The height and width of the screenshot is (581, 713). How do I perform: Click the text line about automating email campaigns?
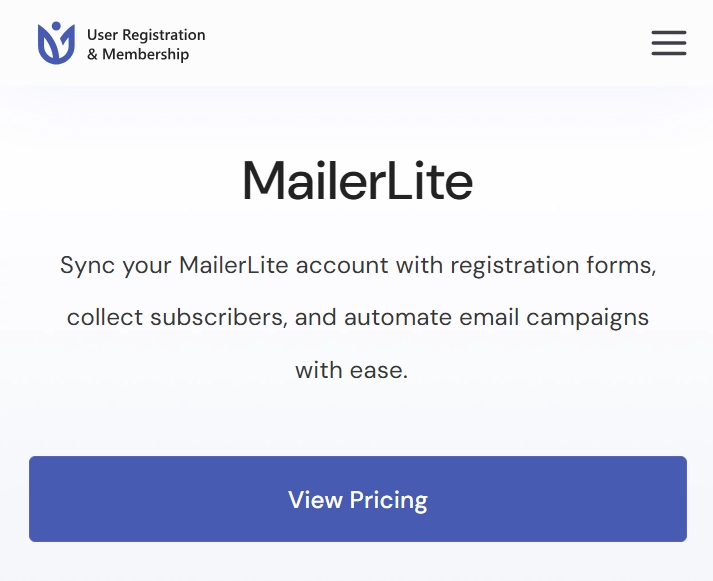358,317
